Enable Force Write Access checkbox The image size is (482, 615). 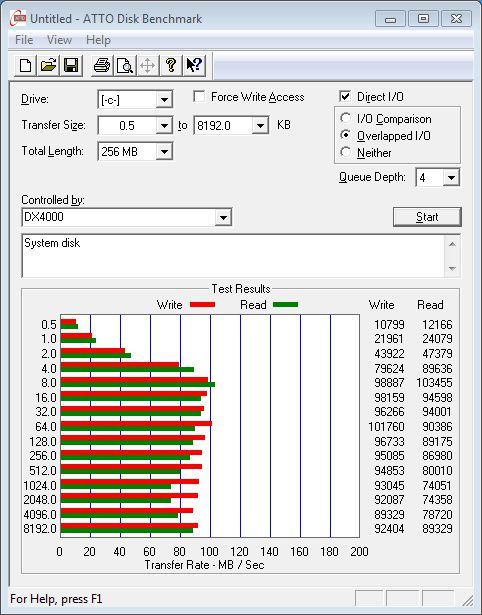(199, 96)
